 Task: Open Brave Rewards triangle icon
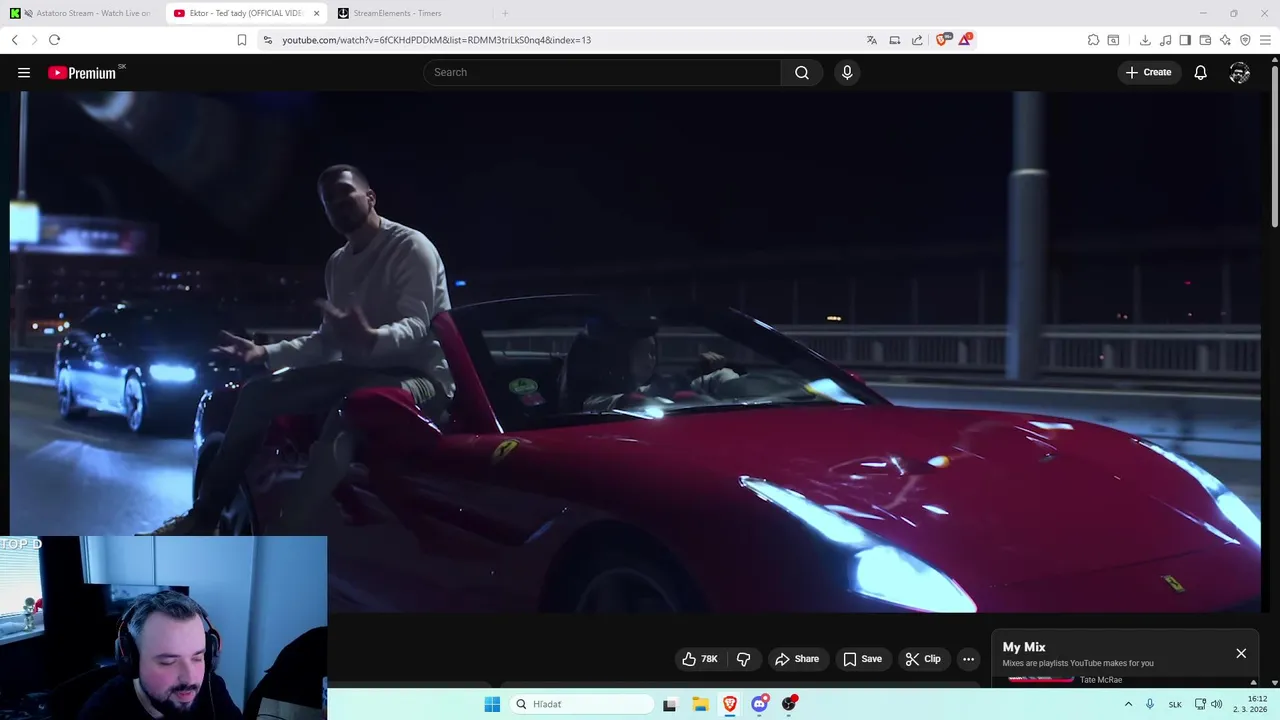coord(965,40)
